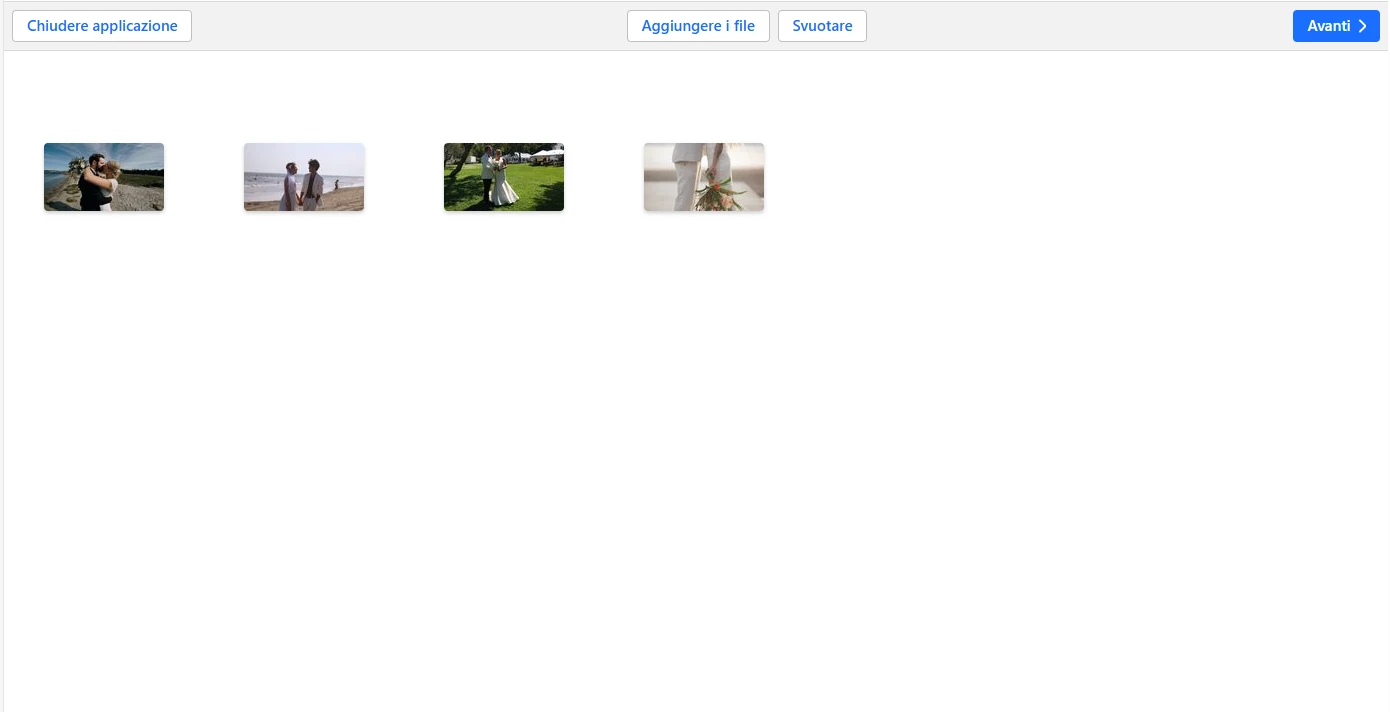Choose the second photo in the row

[304, 177]
